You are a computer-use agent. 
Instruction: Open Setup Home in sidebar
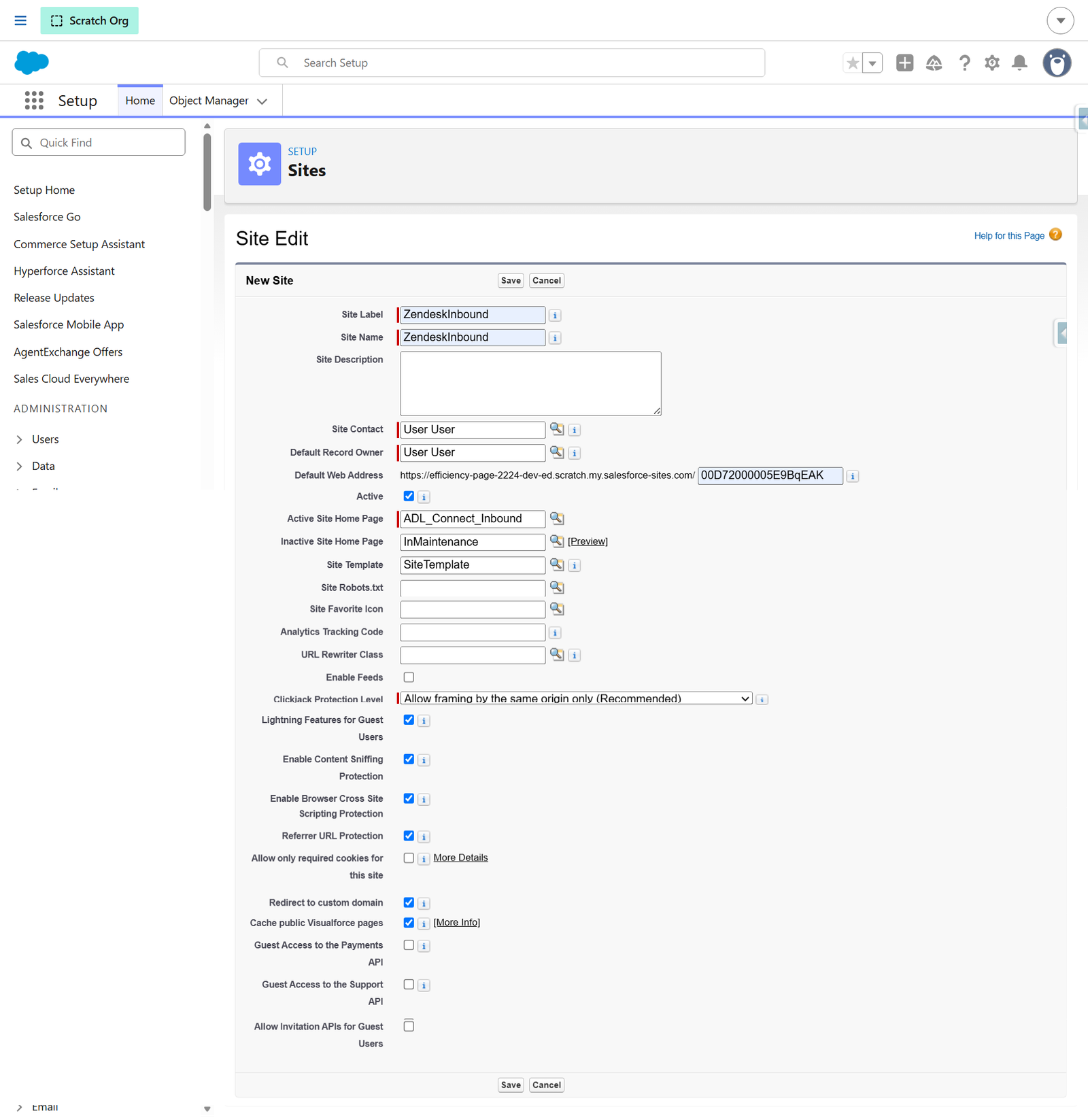coord(44,190)
